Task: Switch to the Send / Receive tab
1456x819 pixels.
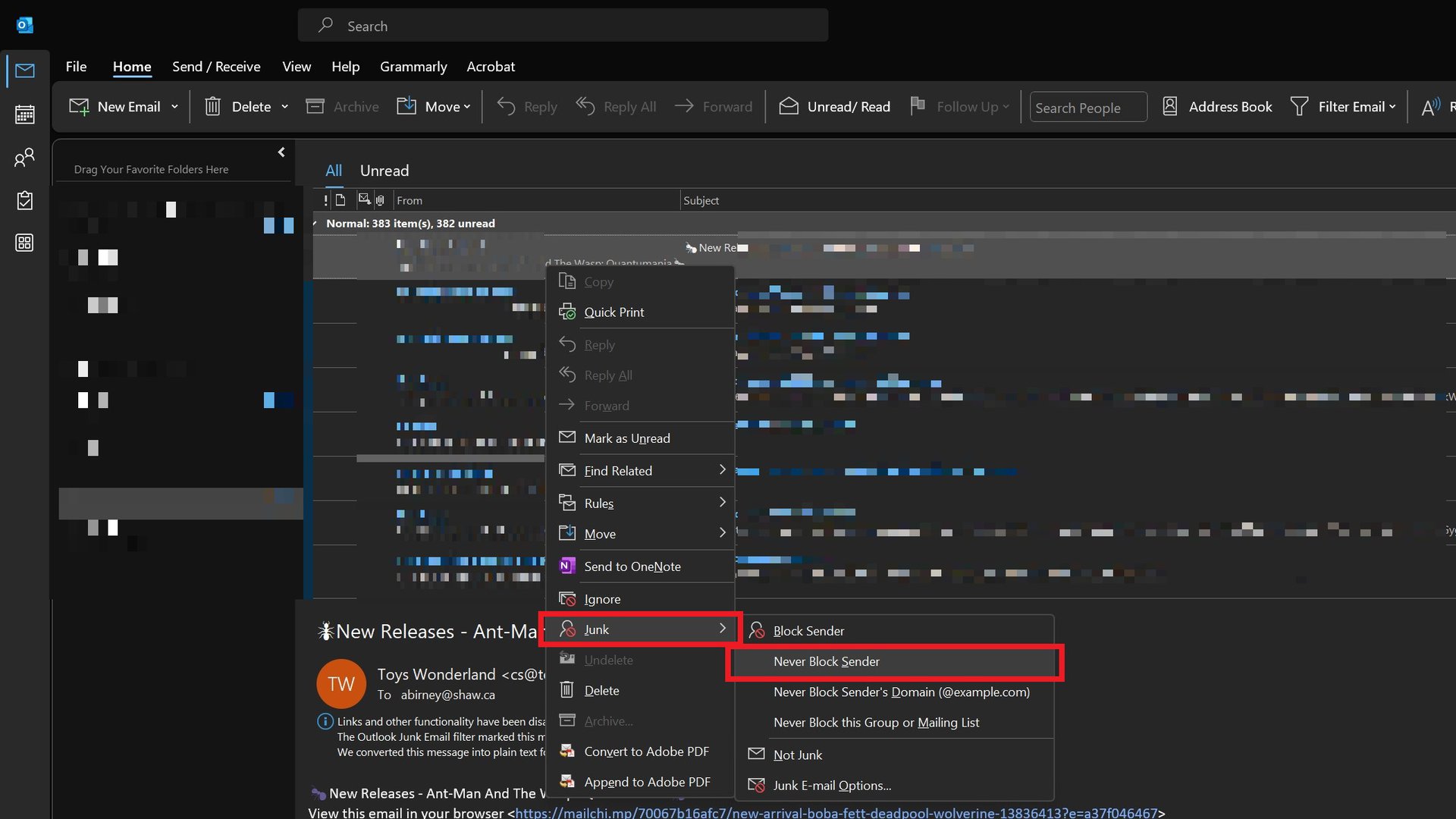Action: point(216,67)
